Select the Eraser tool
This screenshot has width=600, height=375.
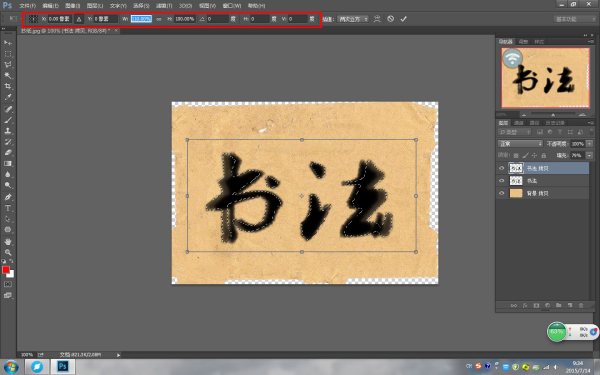tap(8, 152)
